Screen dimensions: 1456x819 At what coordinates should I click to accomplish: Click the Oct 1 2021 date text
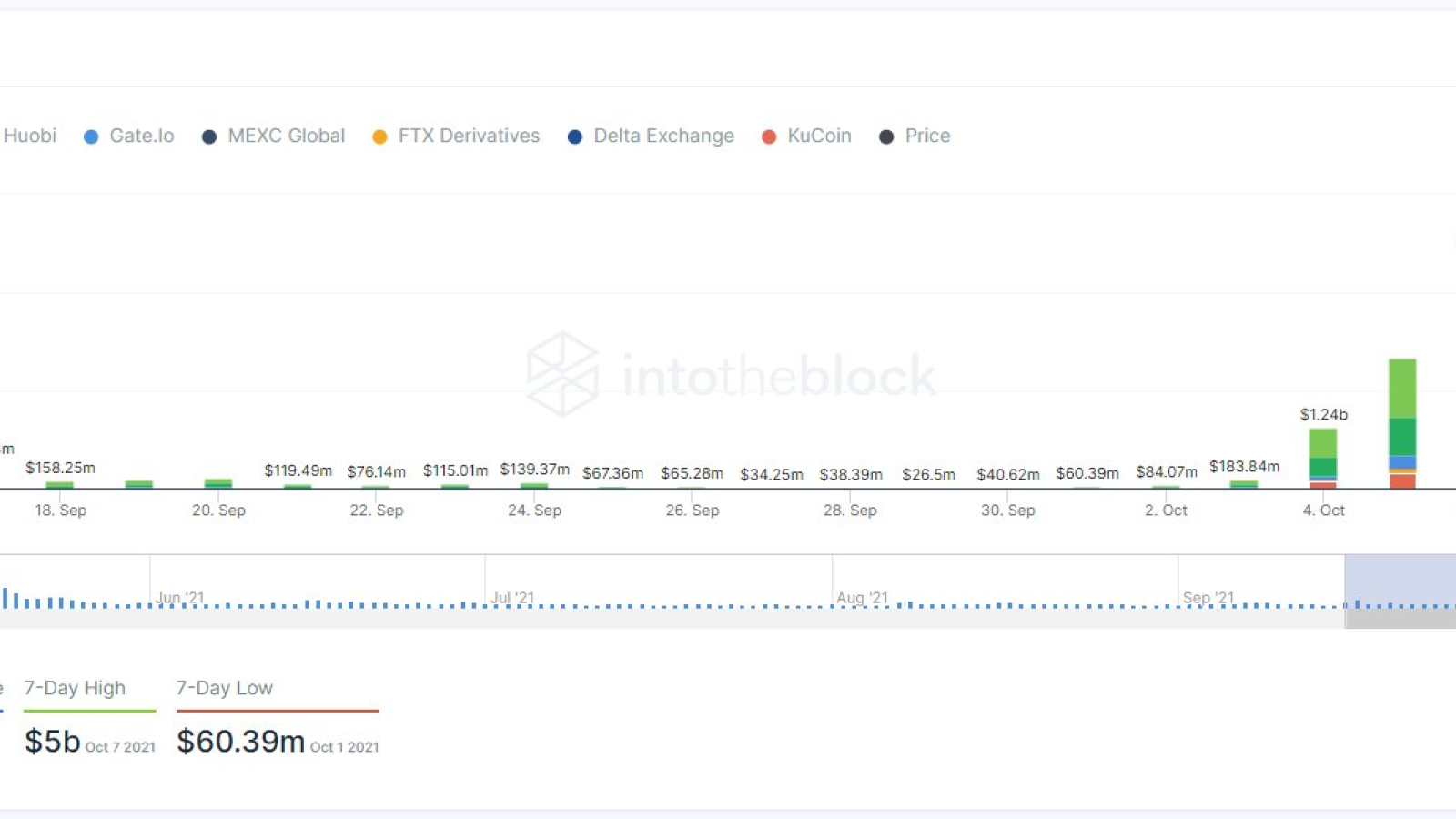pyautogui.click(x=344, y=747)
